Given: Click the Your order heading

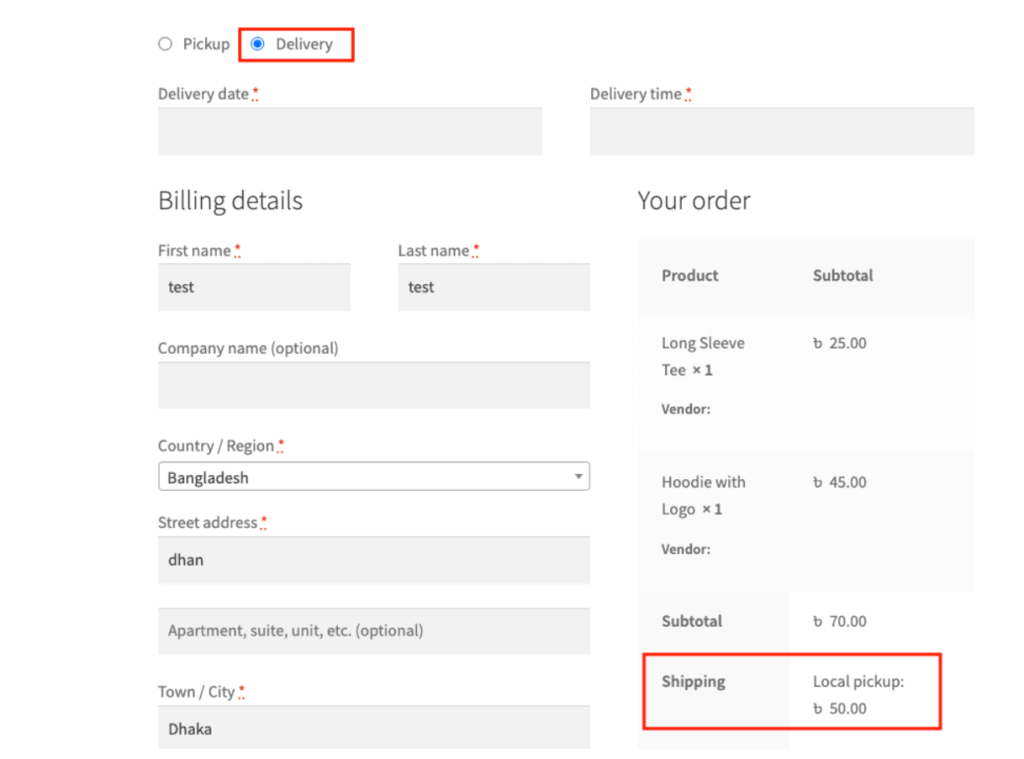Looking at the screenshot, I should (x=694, y=201).
